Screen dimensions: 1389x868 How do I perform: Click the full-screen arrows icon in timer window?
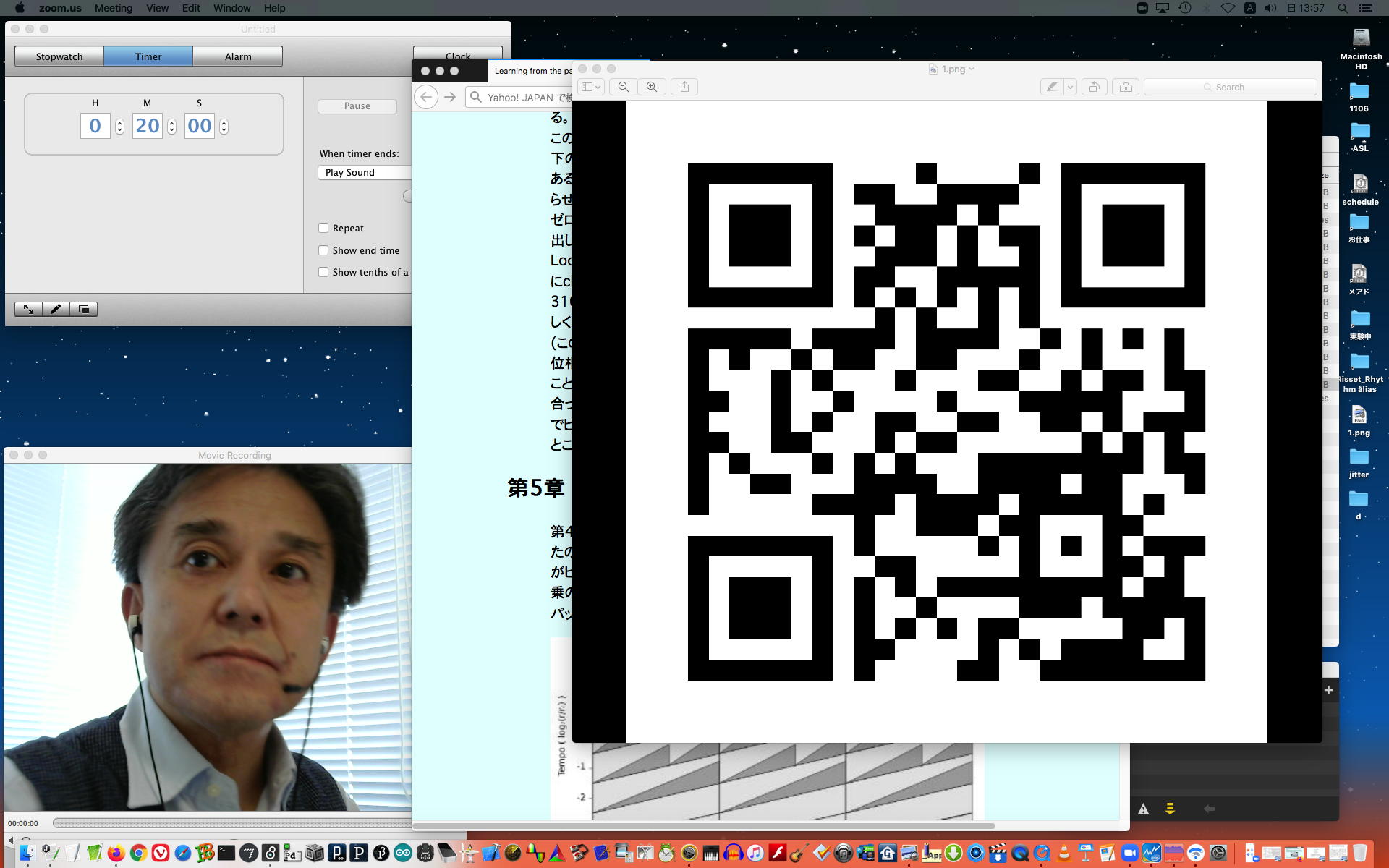(x=28, y=309)
